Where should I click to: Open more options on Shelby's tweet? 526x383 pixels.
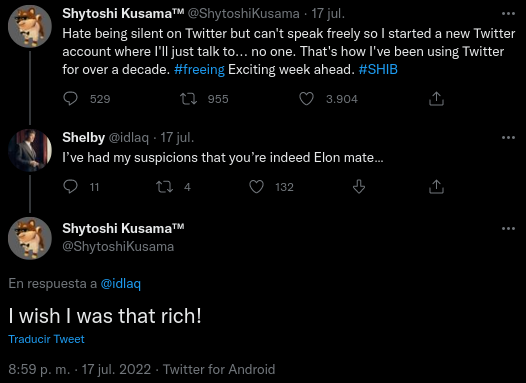point(508,138)
